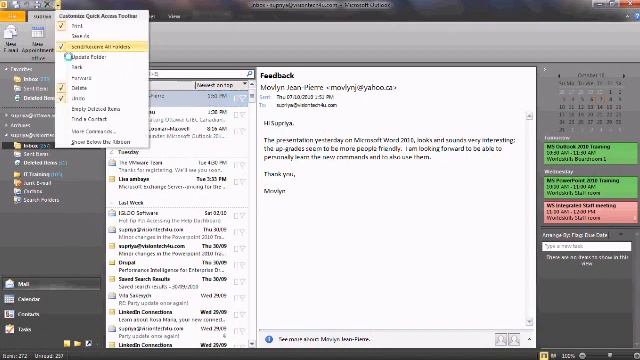
Task: Select Sent Items under Favorites
Action: pyautogui.click(x=36, y=89)
